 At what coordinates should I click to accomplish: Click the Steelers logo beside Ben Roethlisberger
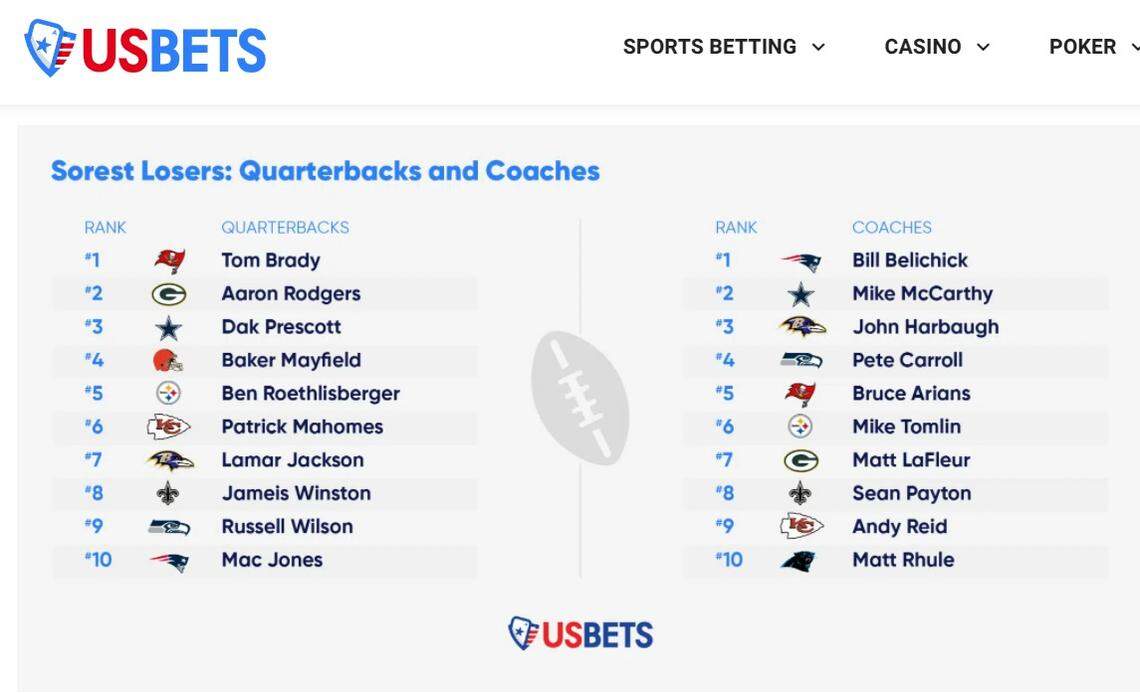pos(169,393)
